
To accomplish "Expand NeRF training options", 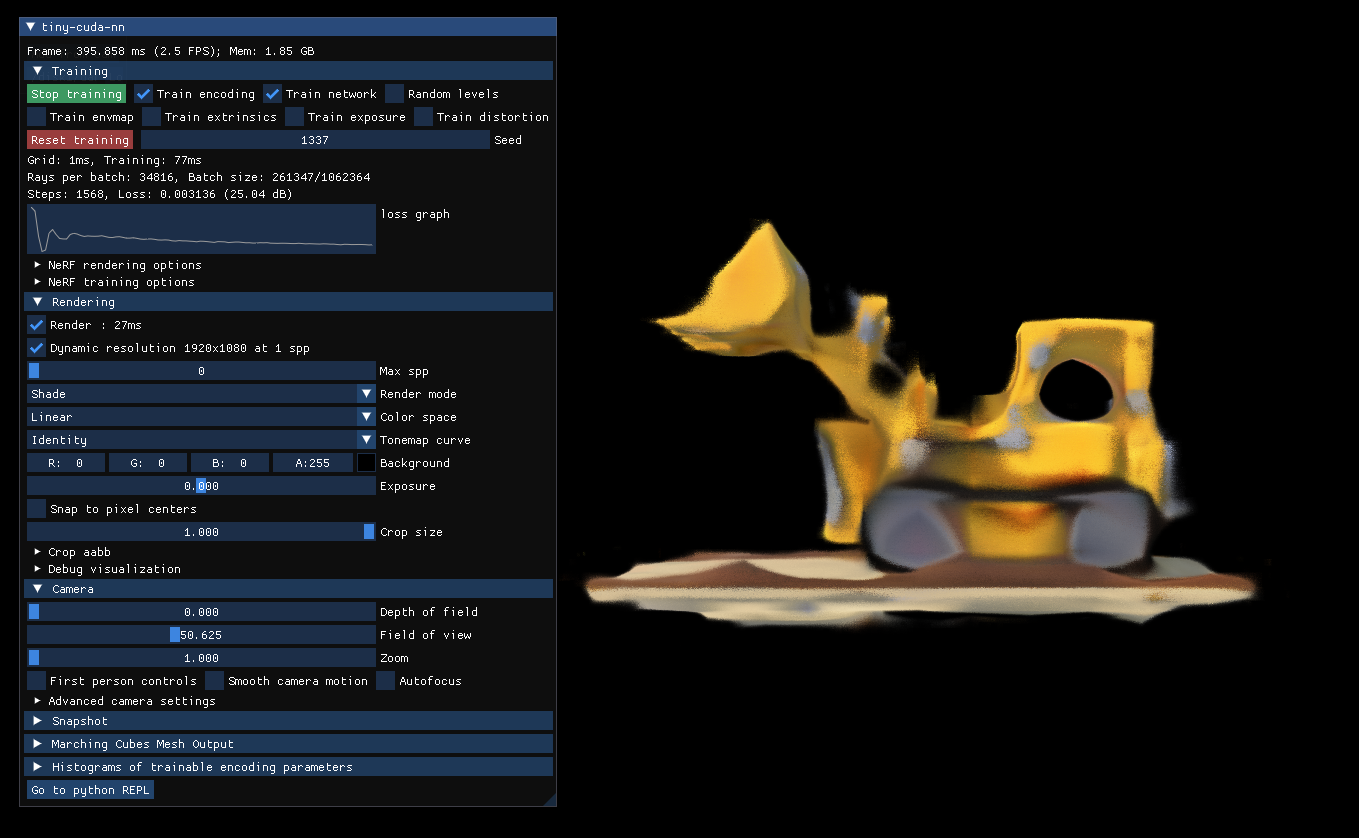I will pyautogui.click(x=114, y=282).
